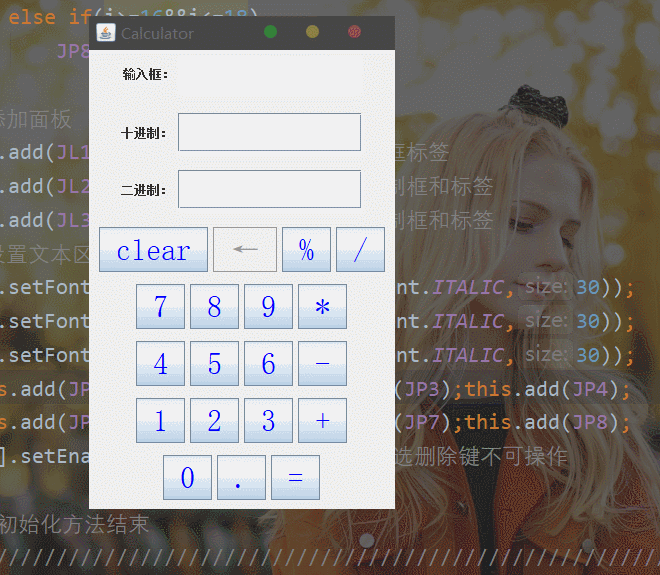Click the yellow circle title bar button

tap(312, 32)
